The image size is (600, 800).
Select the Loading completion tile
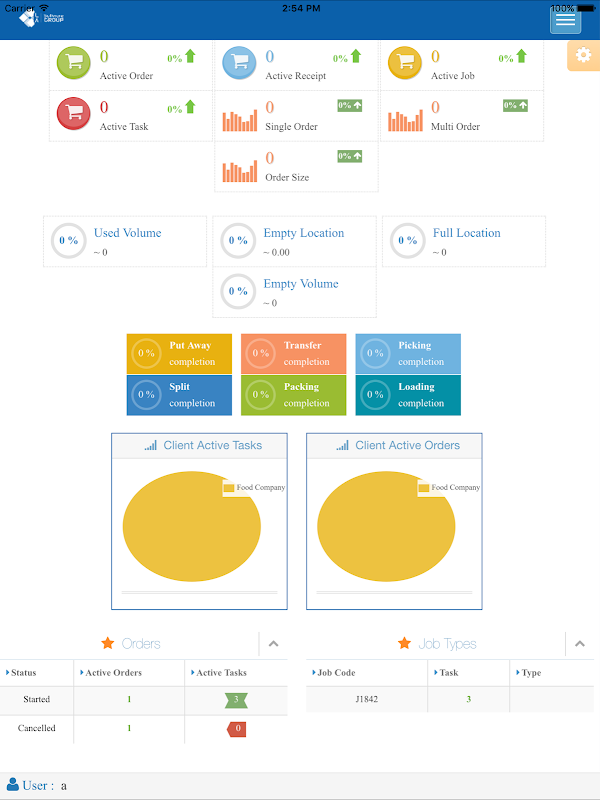tap(408, 395)
